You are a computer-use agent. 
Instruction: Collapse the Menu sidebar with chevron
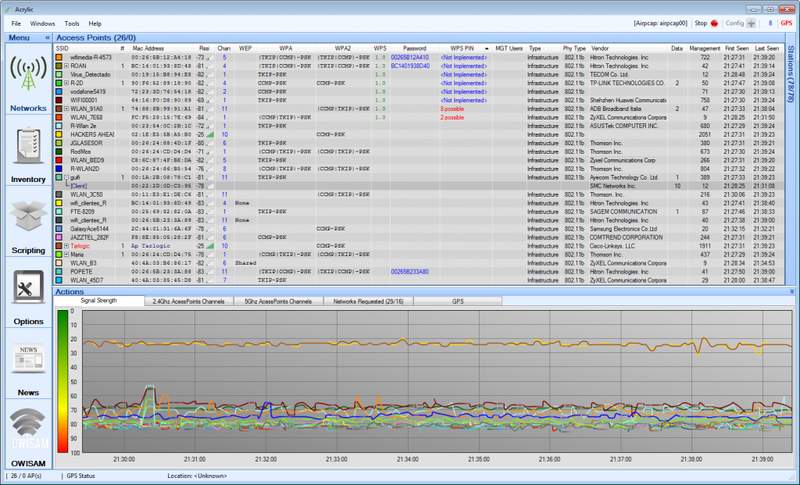(x=47, y=38)
